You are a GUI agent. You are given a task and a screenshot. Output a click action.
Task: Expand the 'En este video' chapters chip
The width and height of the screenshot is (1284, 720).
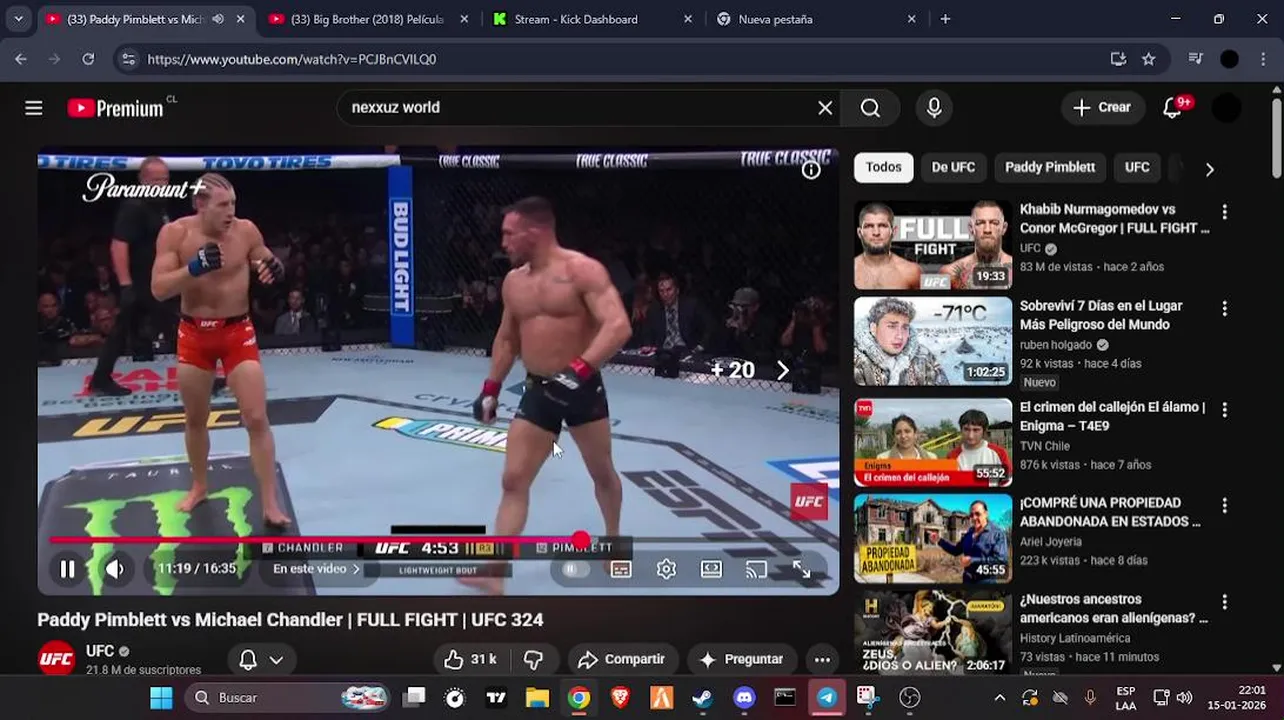pos(317,569)
